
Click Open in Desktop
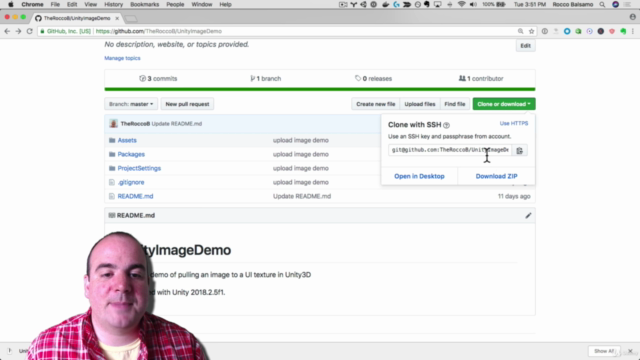pyautogui.click(x=419, y=176)
